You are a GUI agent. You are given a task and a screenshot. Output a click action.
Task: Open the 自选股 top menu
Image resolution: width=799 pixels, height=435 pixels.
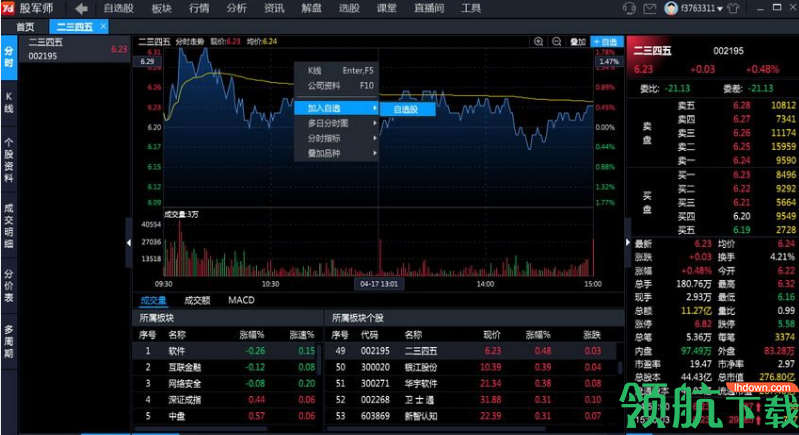tap(119, 8)
